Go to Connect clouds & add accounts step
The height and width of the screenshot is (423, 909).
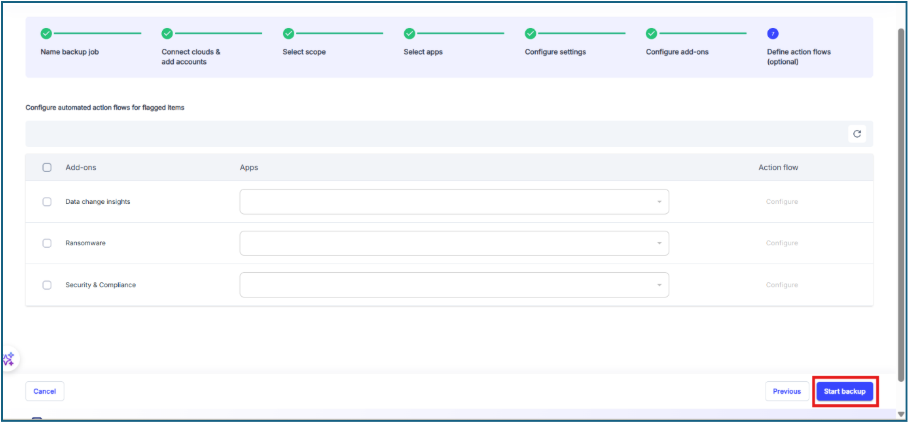[x=191, y=56]
